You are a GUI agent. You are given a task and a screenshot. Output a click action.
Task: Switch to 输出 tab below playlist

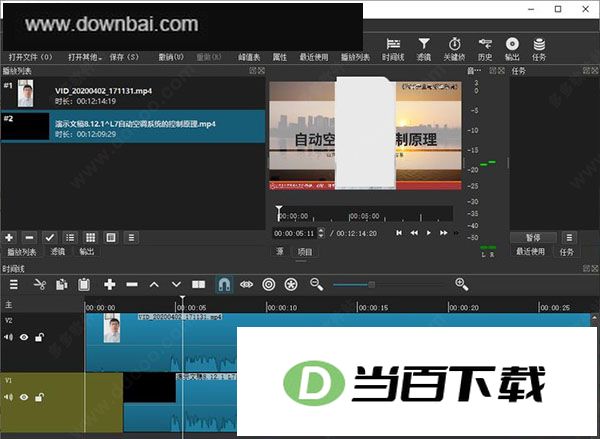pos(86,251)
